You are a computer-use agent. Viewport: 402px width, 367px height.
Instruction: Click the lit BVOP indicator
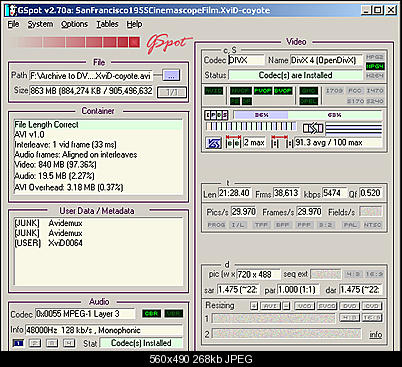pyautogui.click(x=283, y=91)
